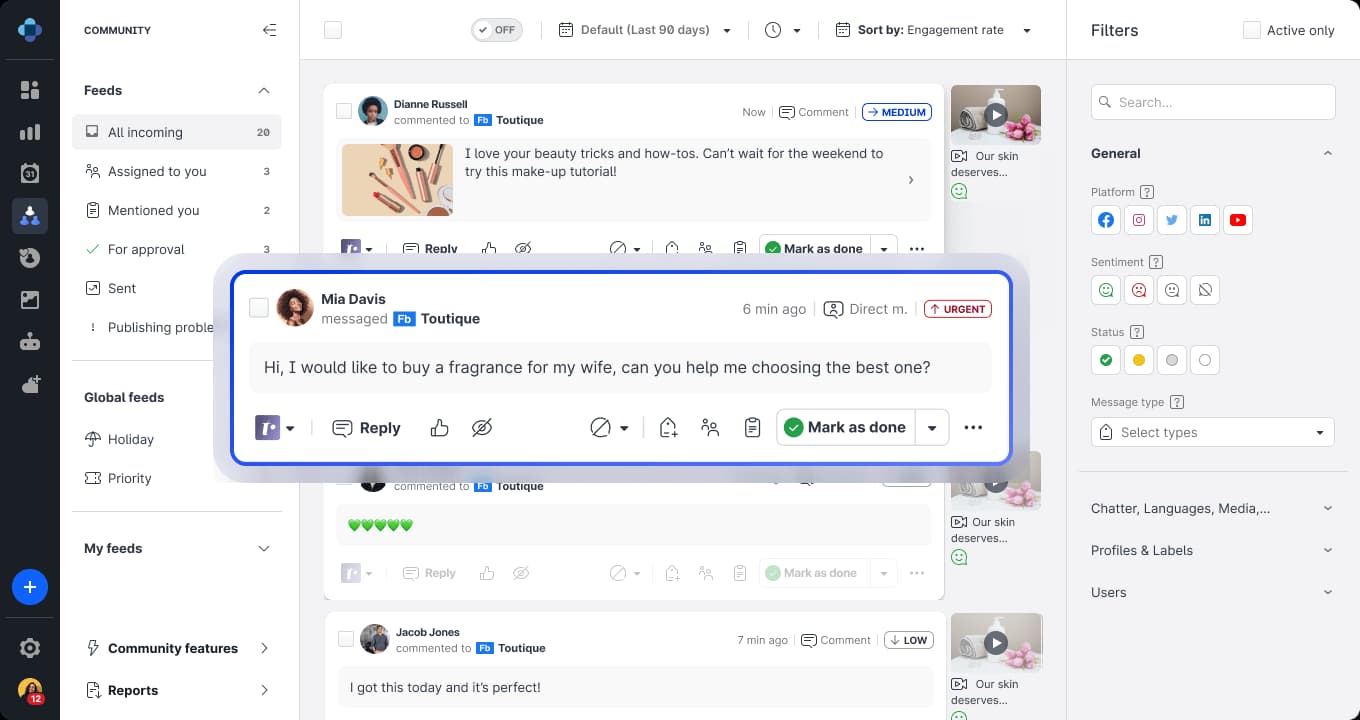Add a tag to Mia Davis's message
This screenshot has width=1360, height=720.
click(x=668, y=427)
